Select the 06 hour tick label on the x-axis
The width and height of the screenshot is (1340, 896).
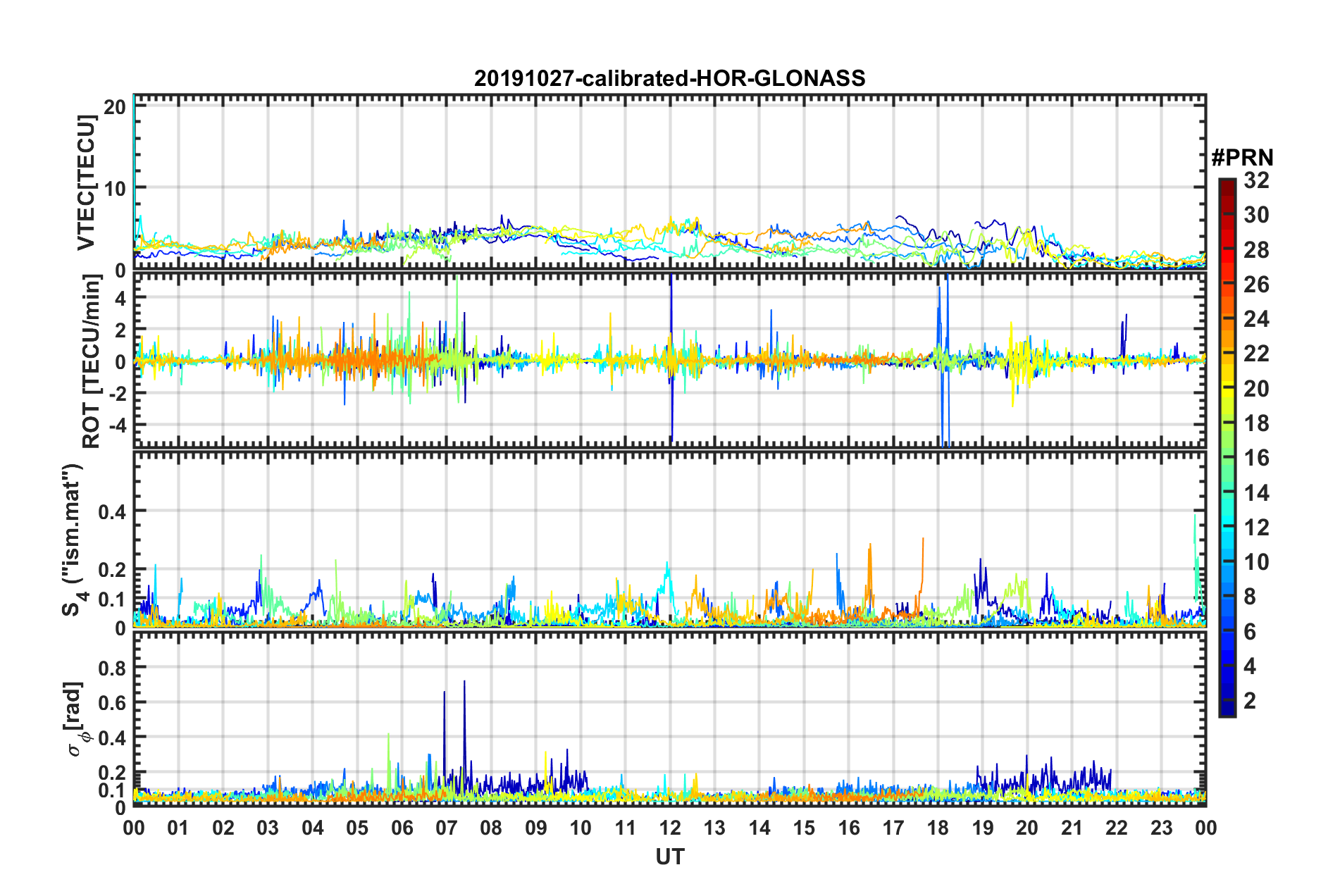pyautogui.click(x=402, y=828)
